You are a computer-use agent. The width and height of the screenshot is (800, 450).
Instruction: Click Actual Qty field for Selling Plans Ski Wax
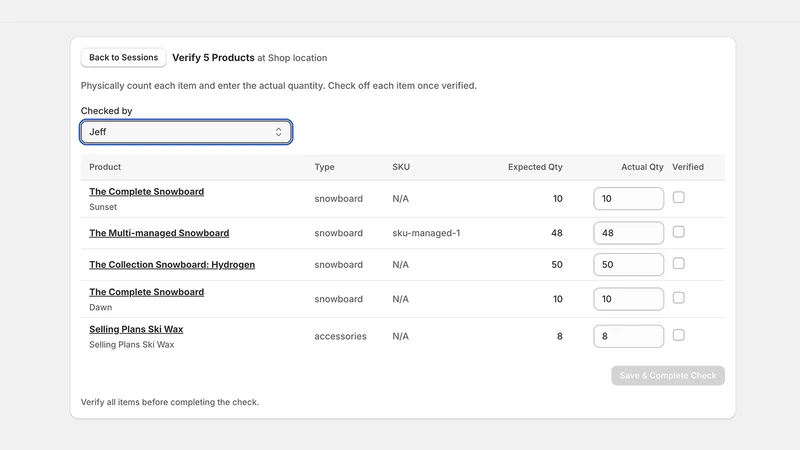coord(629,336)
